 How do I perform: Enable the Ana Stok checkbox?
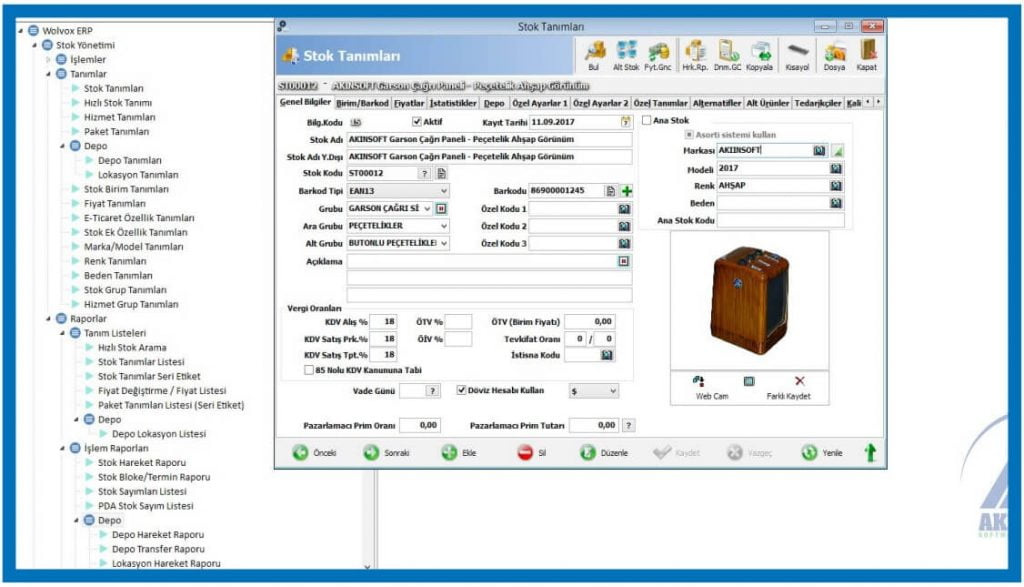pyautogui.click(x=647, y=120)
